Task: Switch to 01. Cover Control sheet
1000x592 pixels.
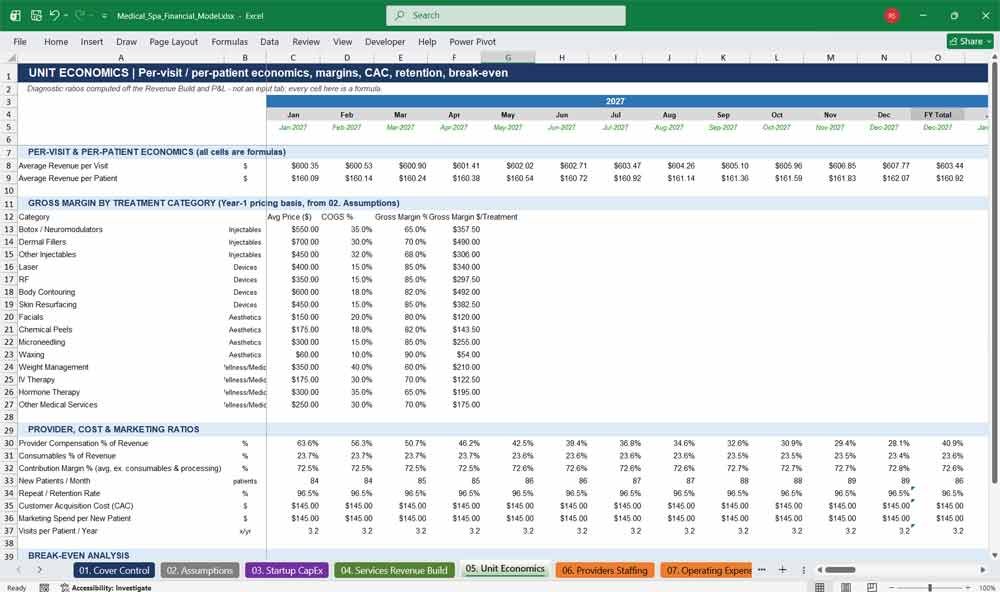Action: click(114, 570)
